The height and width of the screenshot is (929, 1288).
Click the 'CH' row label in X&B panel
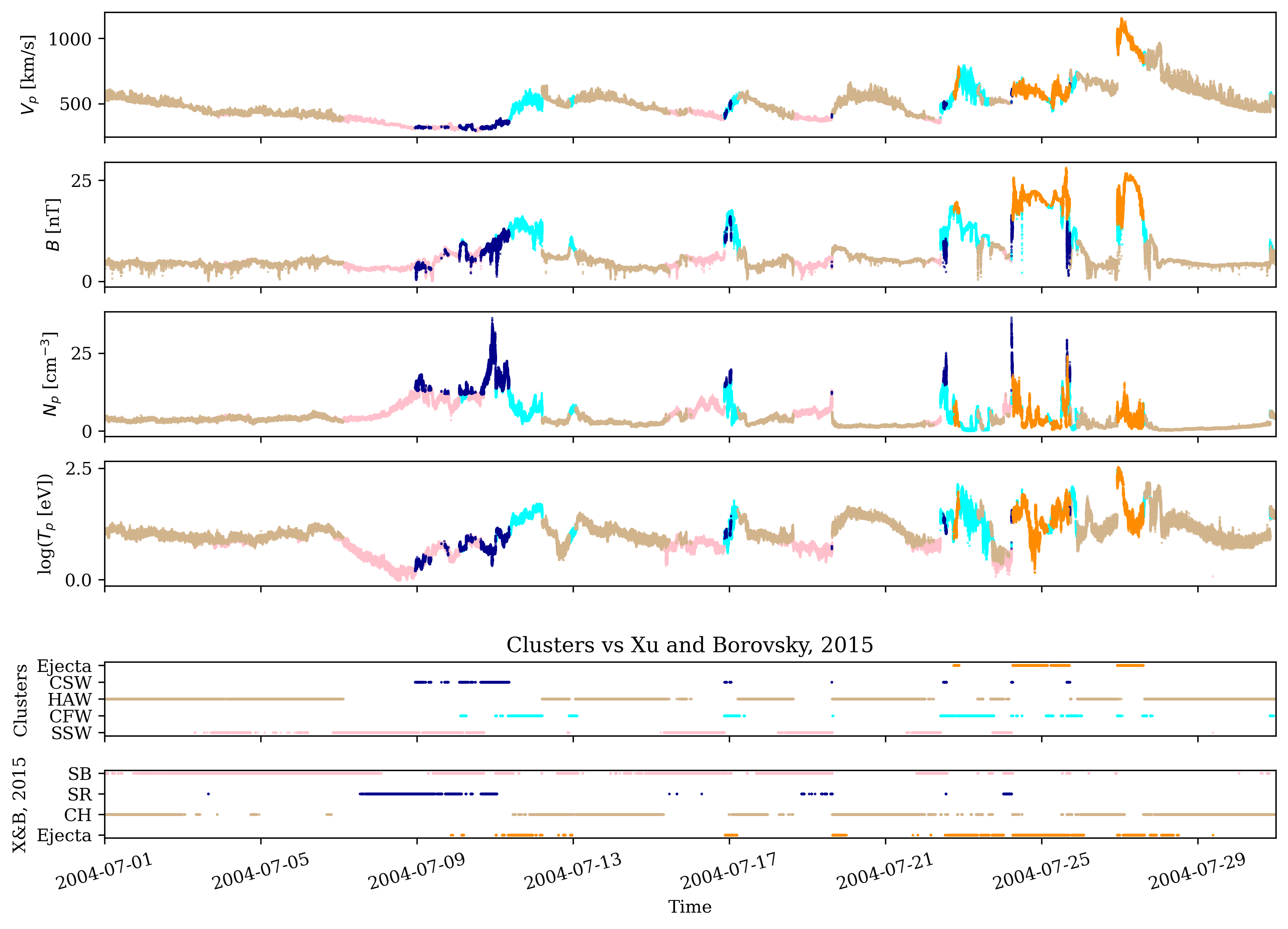pos(78,815)
